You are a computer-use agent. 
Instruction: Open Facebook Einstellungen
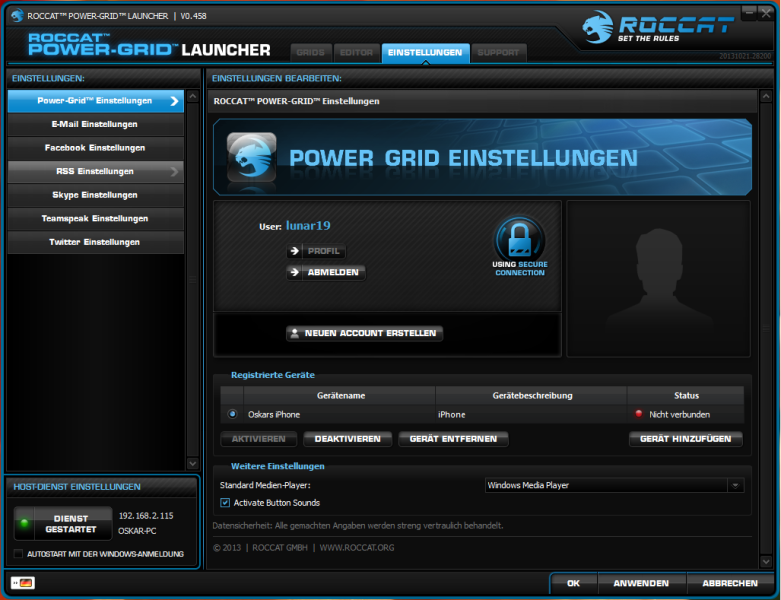(x=95, y=148)
